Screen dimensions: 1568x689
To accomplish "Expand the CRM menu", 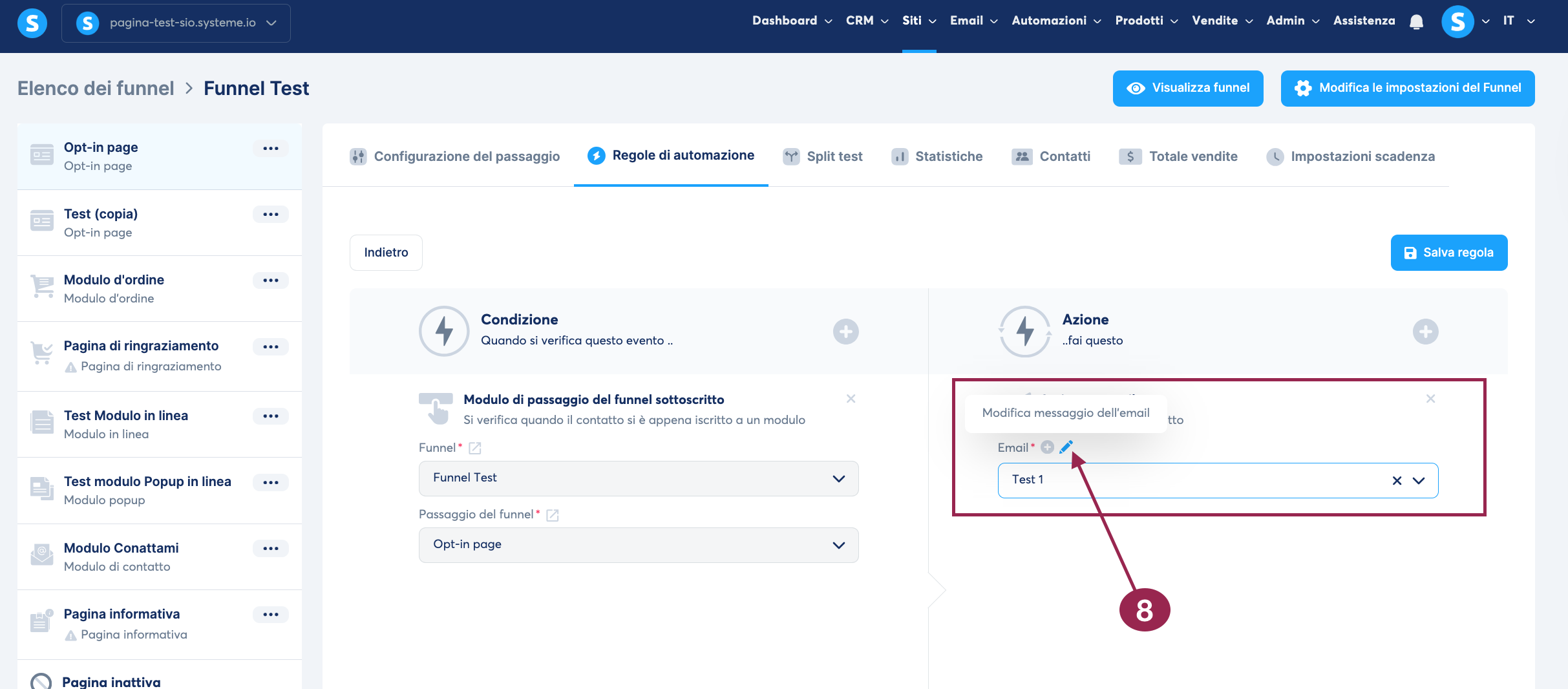I will pyautogui.click(x=867, y=21).
